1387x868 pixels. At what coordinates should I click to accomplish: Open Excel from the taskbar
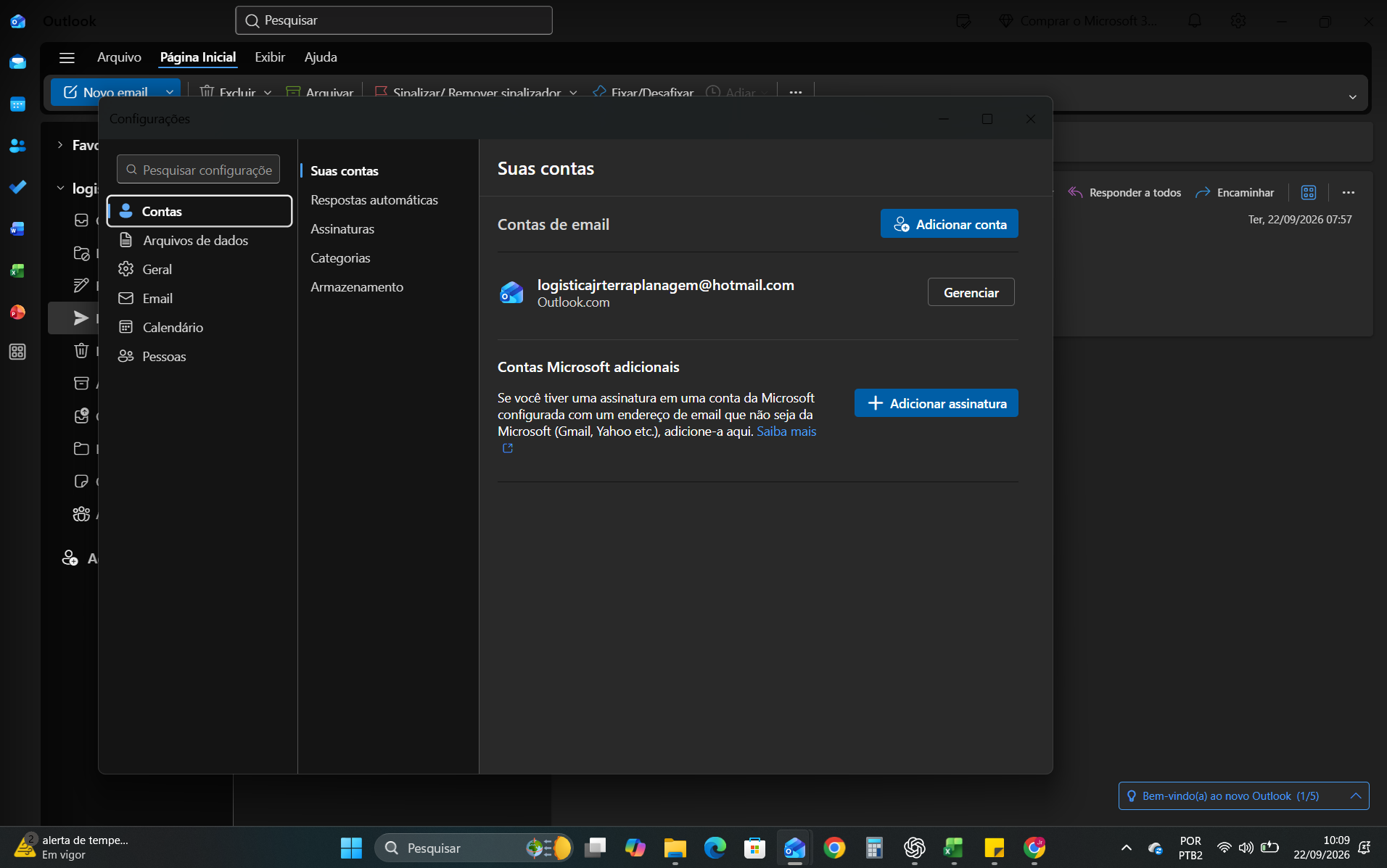pos(954,847)
